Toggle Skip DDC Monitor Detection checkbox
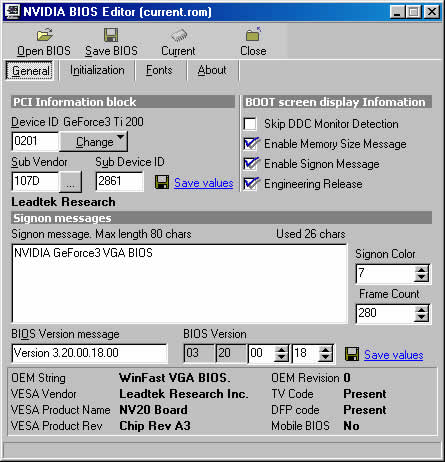 tap(250, 124)
